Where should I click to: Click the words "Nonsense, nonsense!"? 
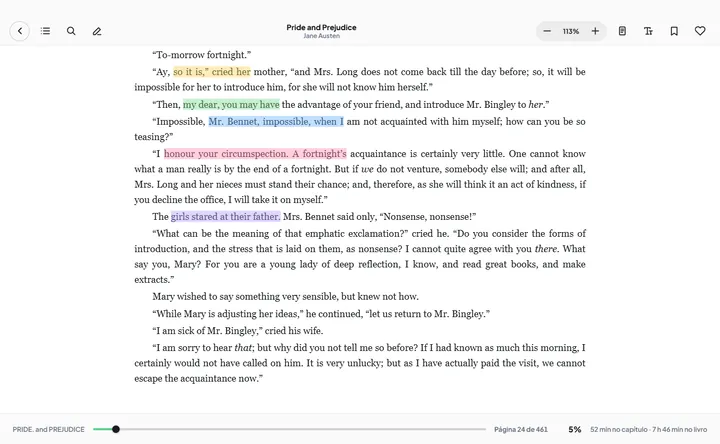(x=428, y=217)
